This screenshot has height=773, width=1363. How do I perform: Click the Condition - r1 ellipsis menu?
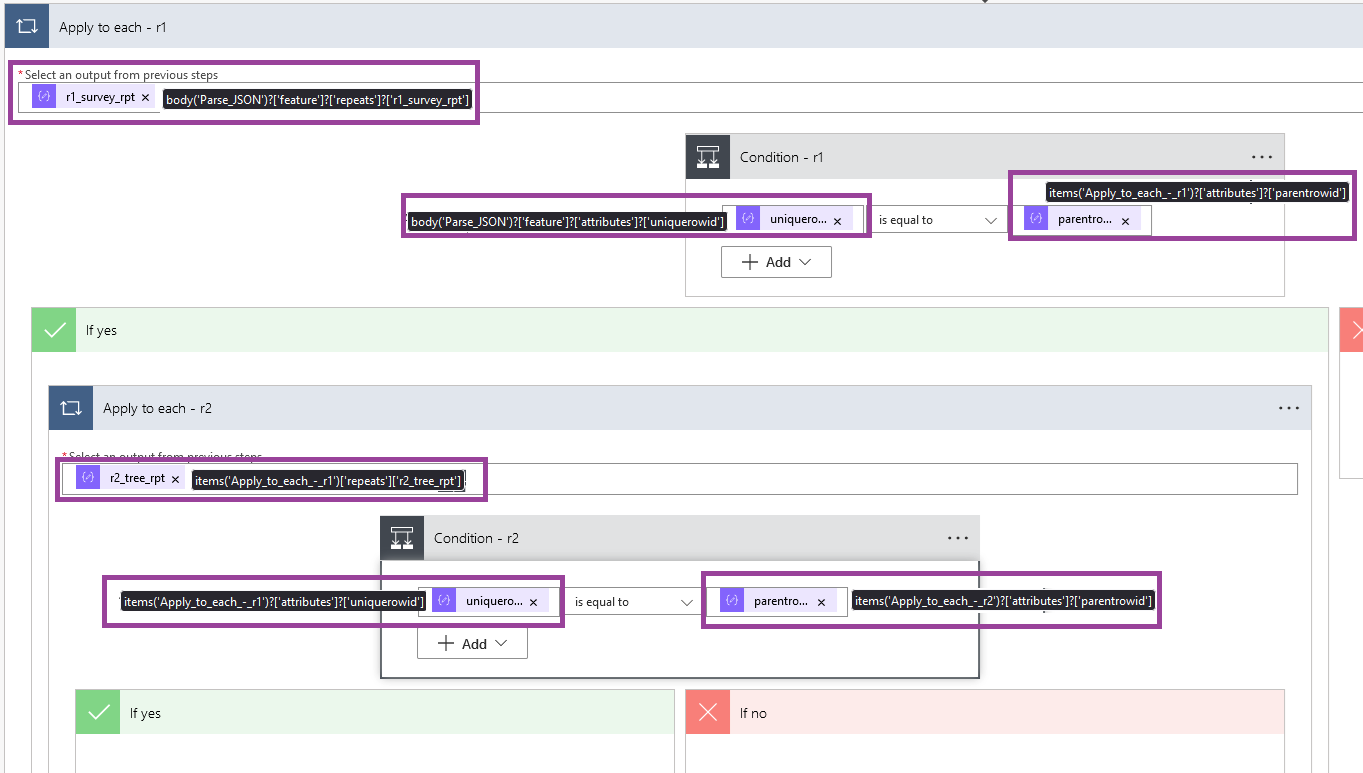click(1261, 156)
